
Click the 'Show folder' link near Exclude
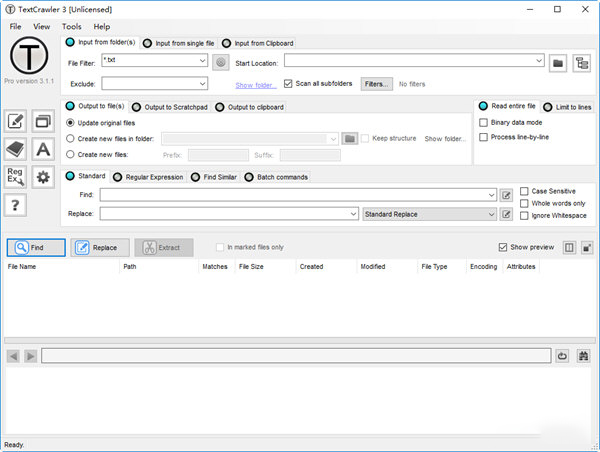click(x=255, y=85)
